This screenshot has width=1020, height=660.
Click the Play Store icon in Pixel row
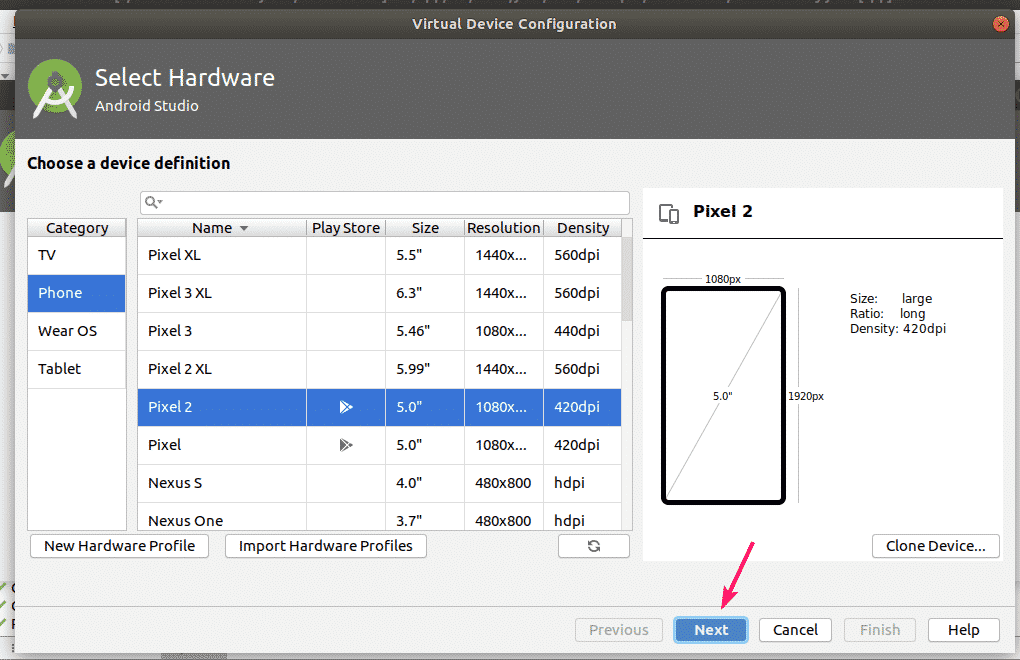pos(346,445)
